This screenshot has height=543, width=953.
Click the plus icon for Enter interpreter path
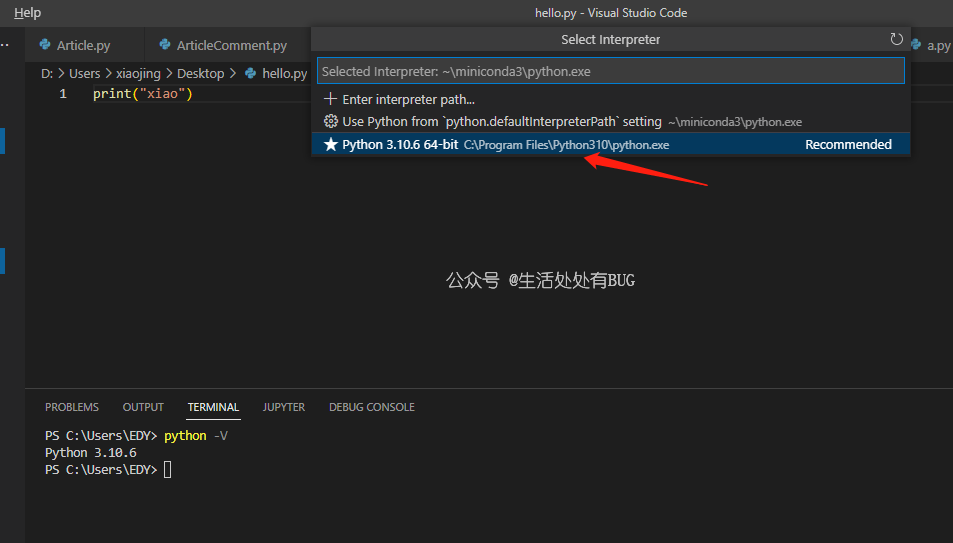tap(331, 99)
